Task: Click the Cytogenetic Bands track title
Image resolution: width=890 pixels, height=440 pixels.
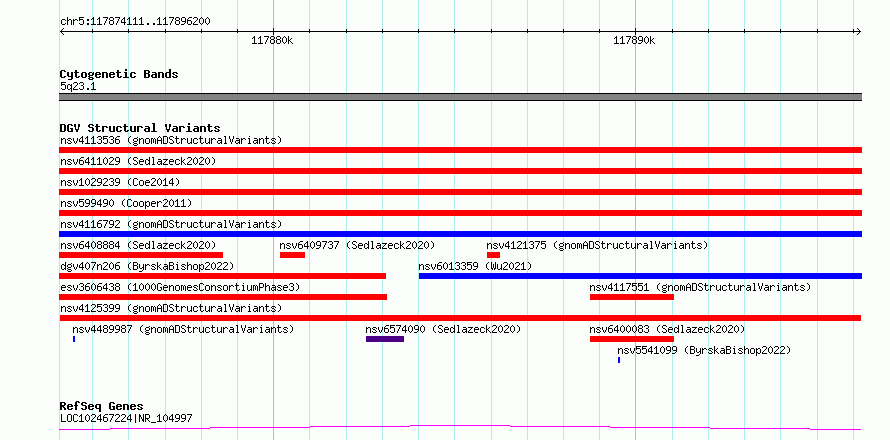Action: (119, 74)
